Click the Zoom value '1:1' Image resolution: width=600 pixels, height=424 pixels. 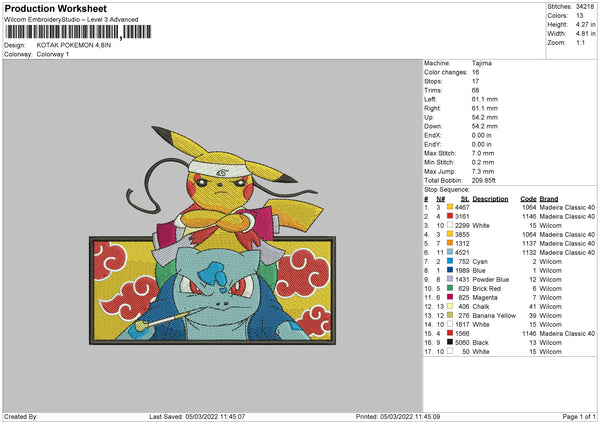coord(580,42)
